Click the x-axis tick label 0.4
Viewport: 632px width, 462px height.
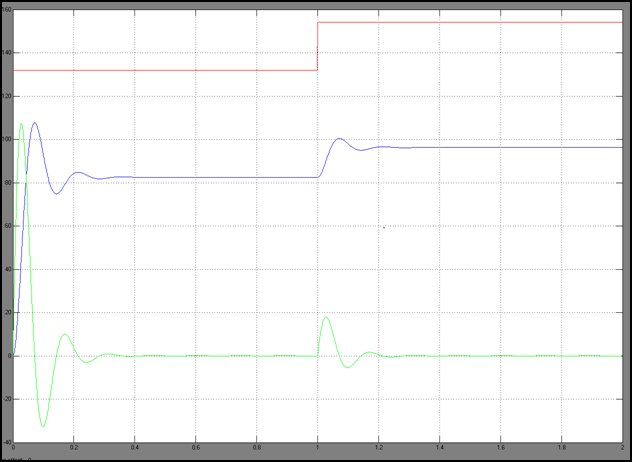pyautogui.click(x=135, y=448)
